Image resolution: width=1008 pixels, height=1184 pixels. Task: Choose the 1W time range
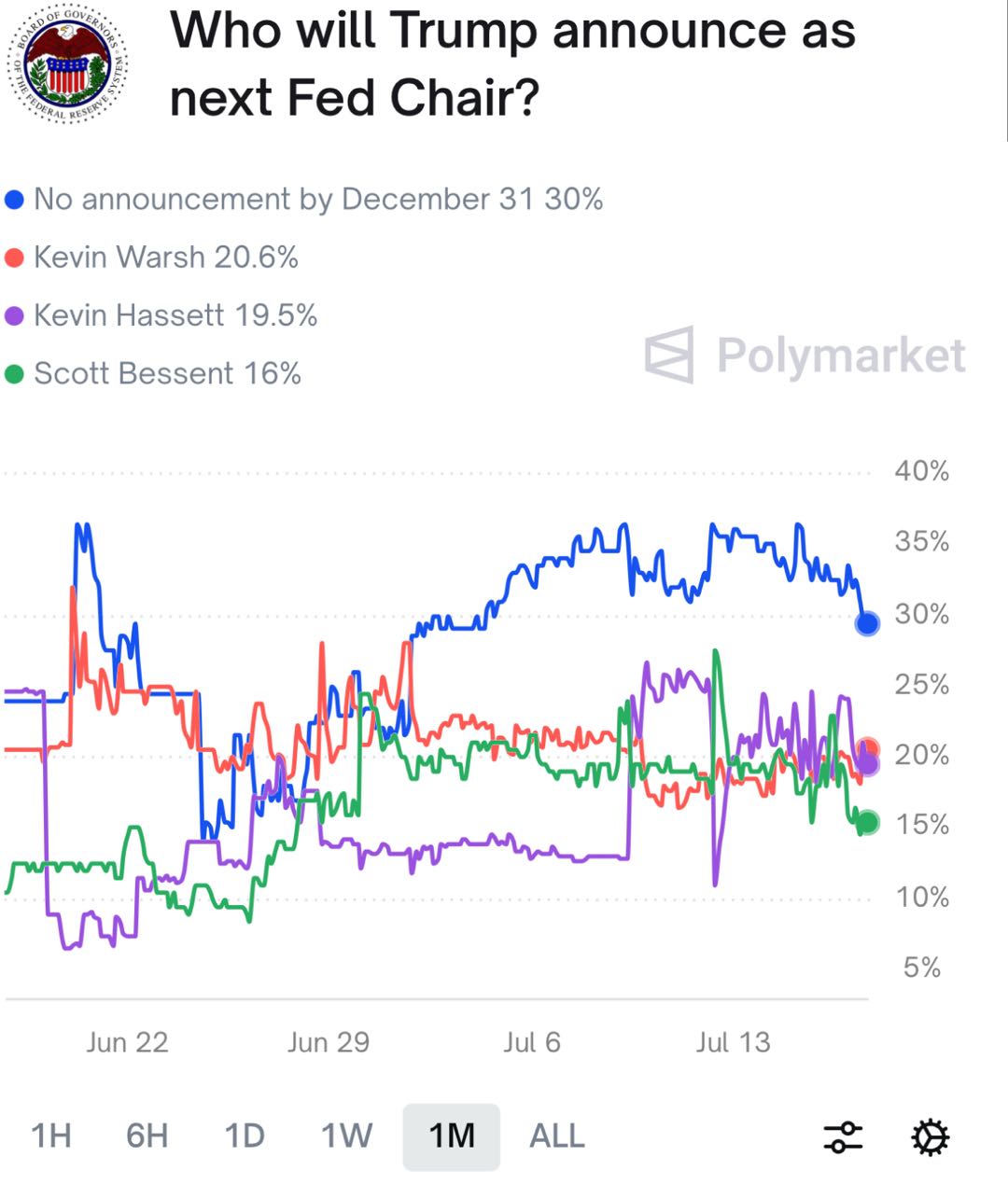click(347, 1136)
